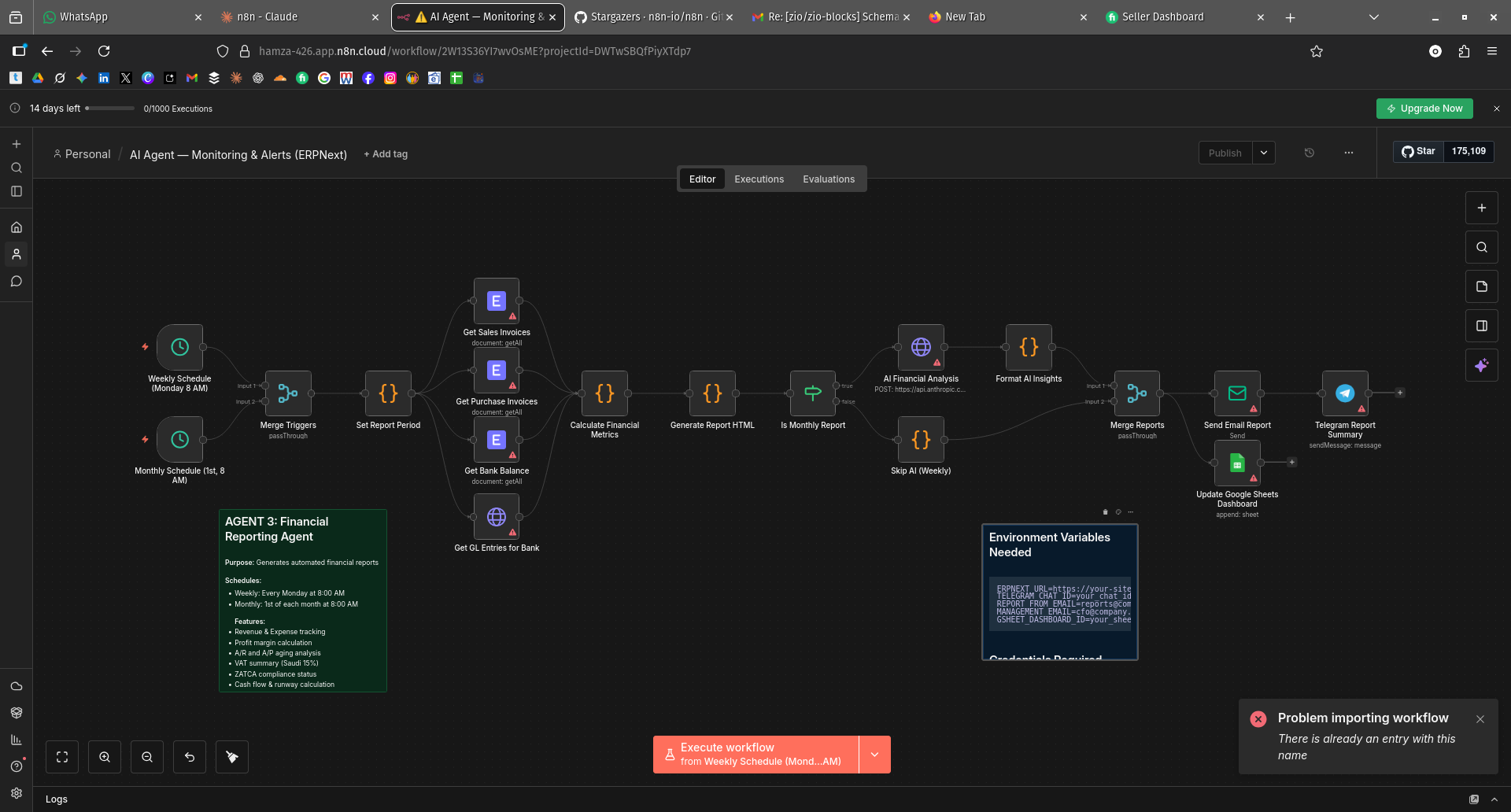The height and width of the screenshot is (812, 1511).
Task: Open the Telegram Report Summary node
Action: [1345, 393]
